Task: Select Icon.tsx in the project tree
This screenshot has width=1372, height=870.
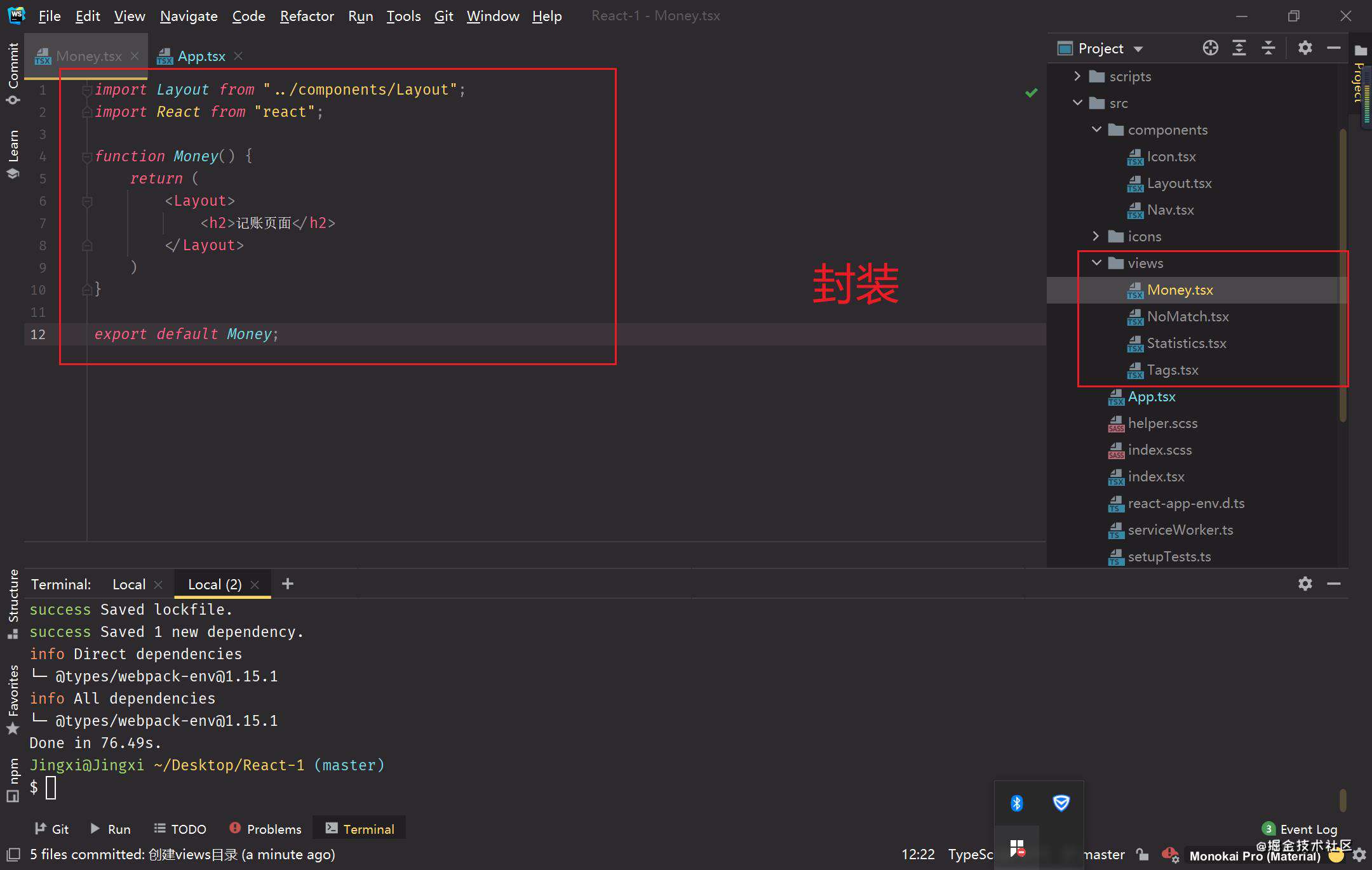Action: pos(1171,156)
